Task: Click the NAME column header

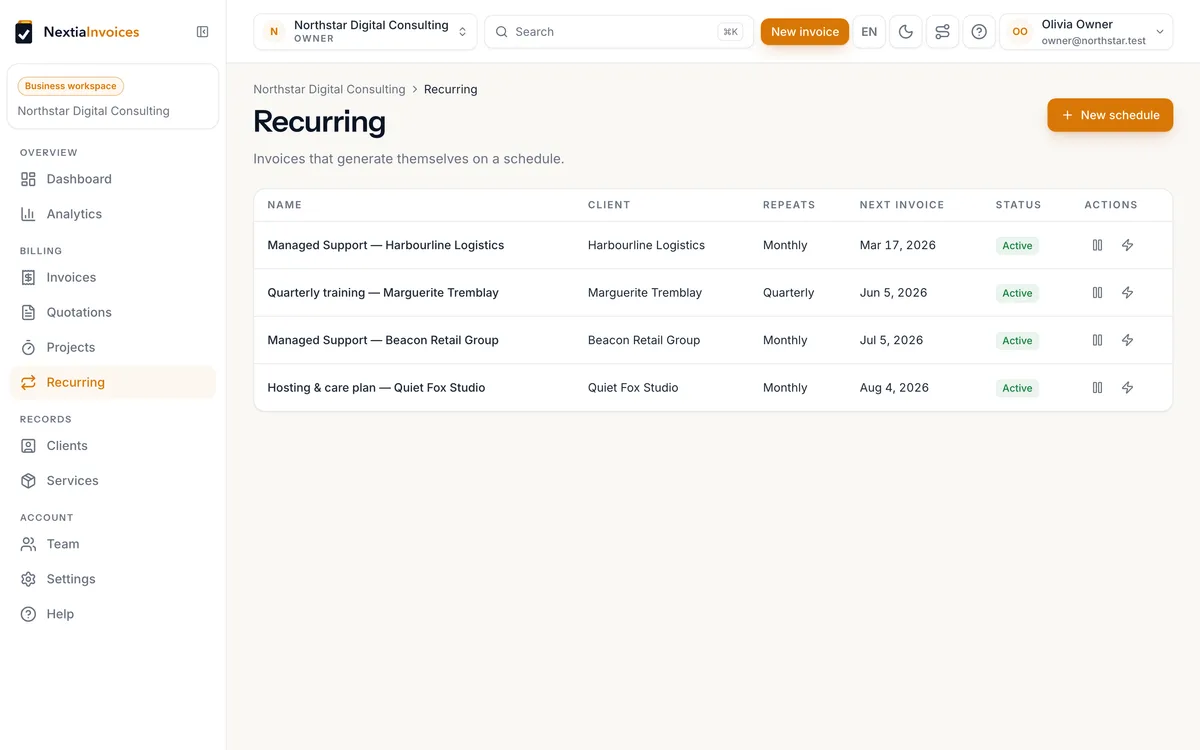Action: coord(284,205)
